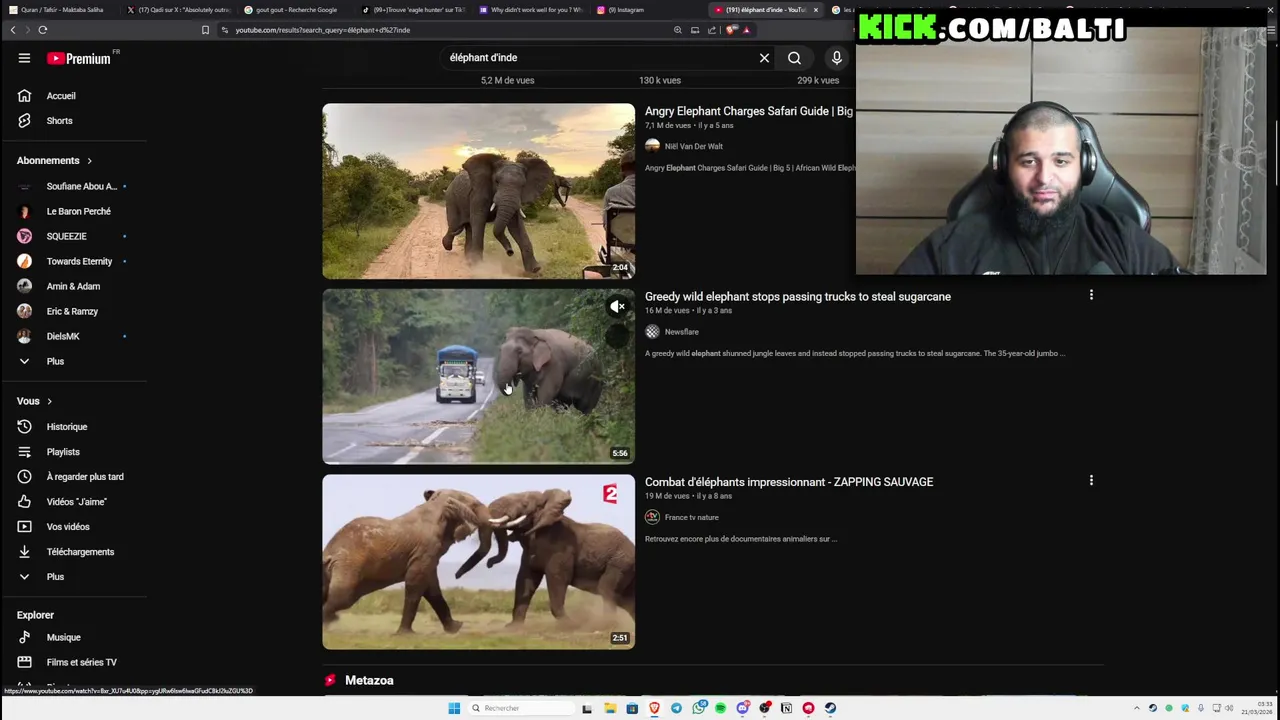Open À regarder plus tard in the sidebar
This screenshot has width=1280, height=720.
(x=84, y=477)
